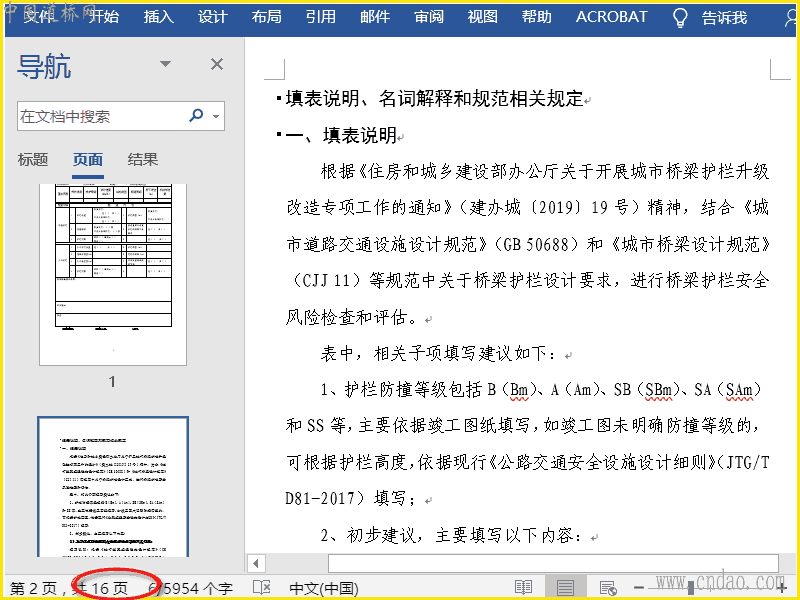Screen dimensions: 800x600
Task: Click the zoom out minus button
Action: [x=638, y=588]
